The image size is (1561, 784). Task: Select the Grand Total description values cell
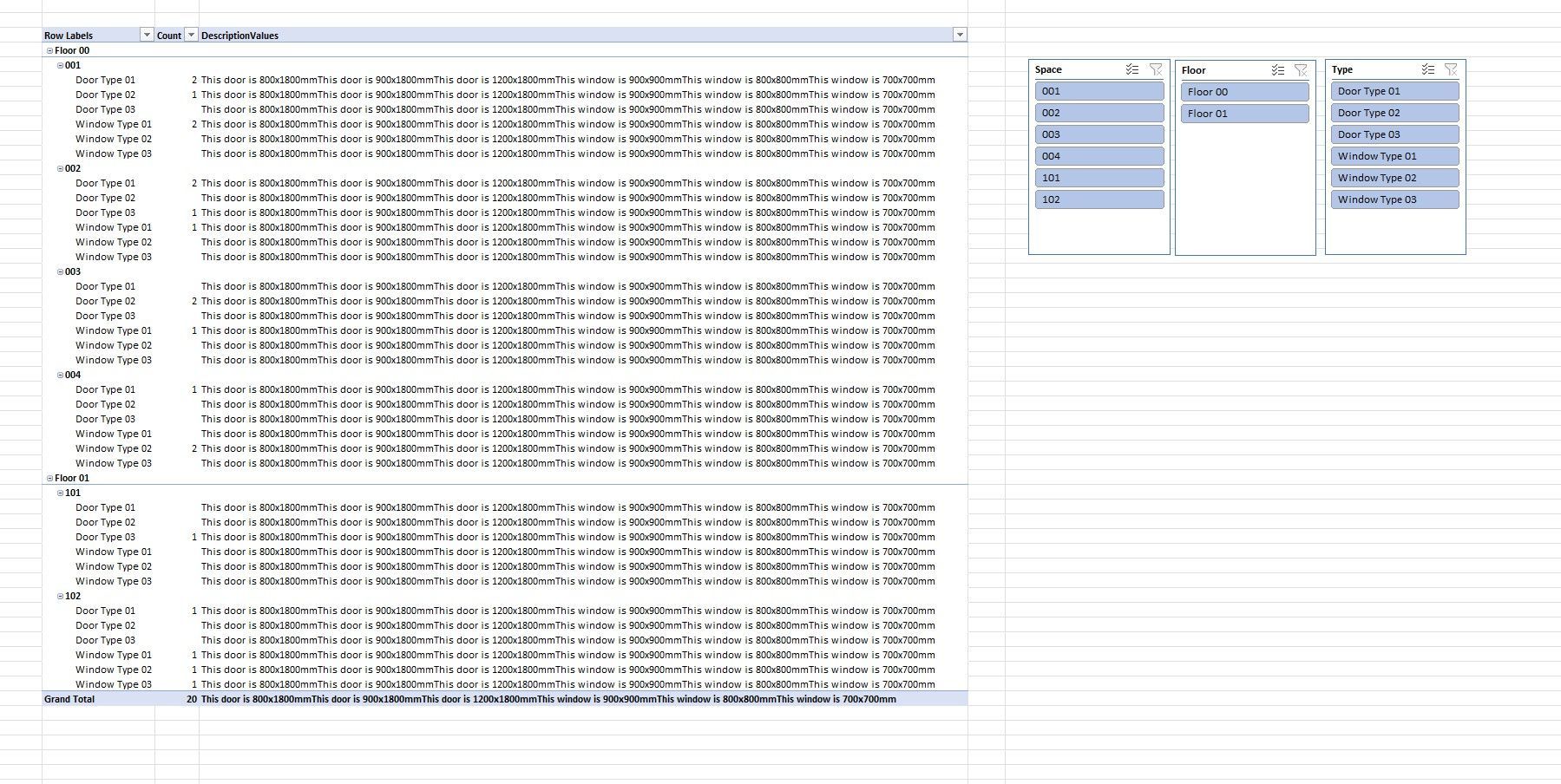tap(583, 699)
